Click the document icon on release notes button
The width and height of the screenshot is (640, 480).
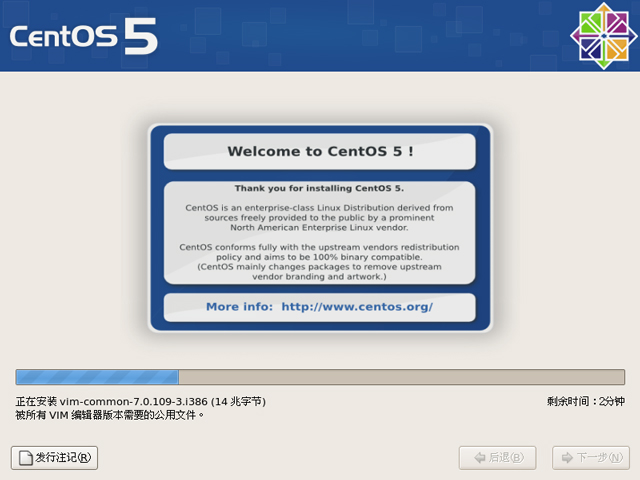point(26,458)
